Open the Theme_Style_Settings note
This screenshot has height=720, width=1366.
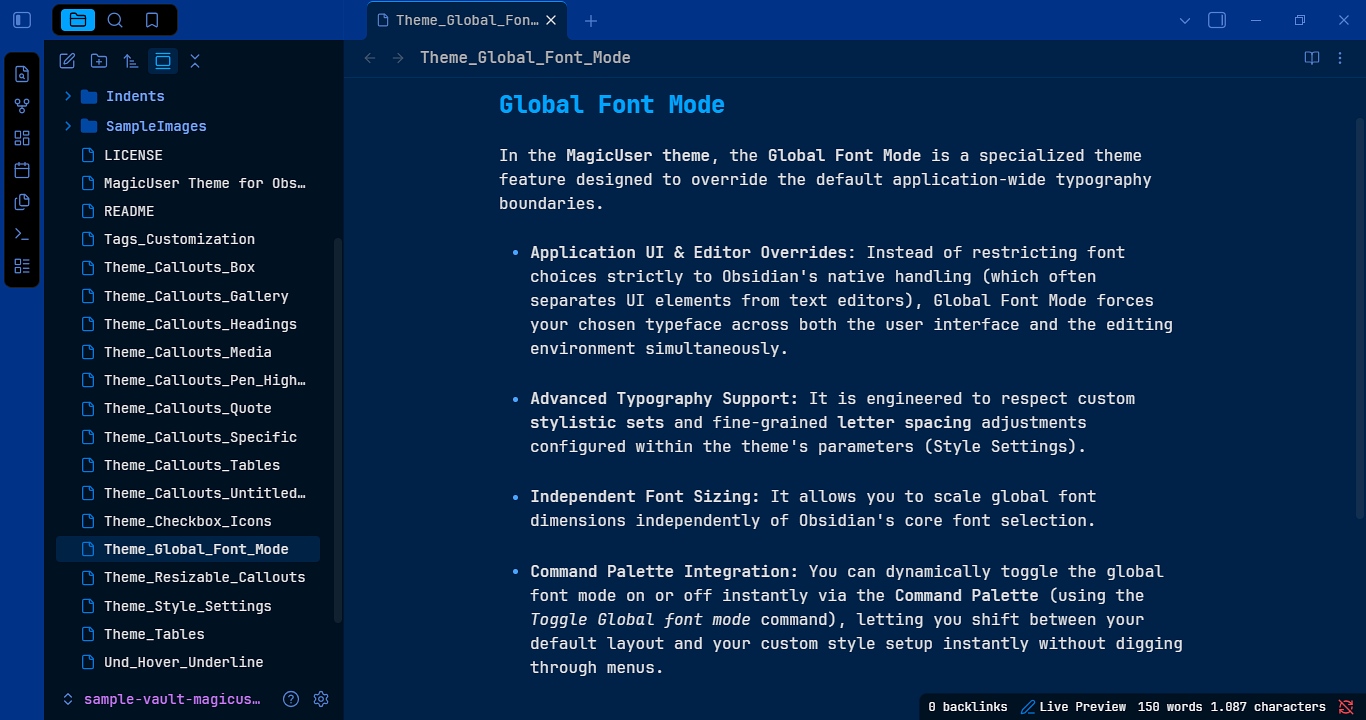188,606
